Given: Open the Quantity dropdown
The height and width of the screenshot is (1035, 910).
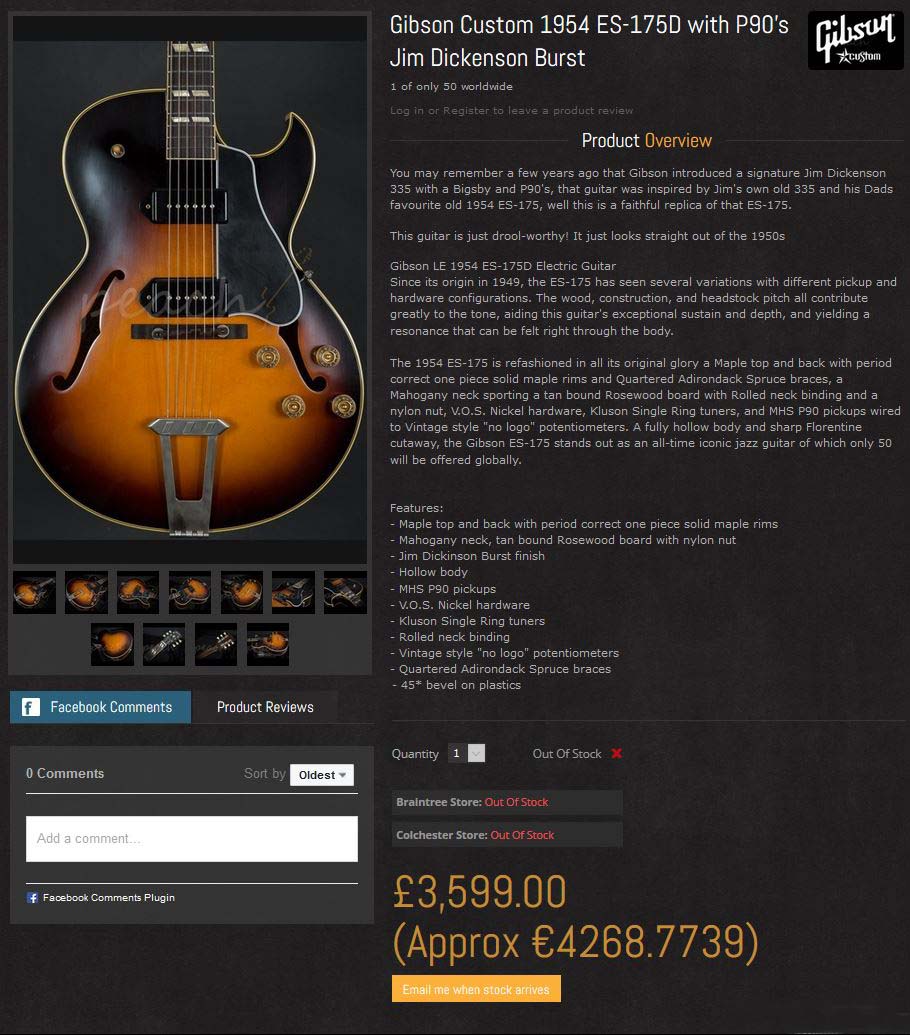Looking at the screenshot, I should pyautogui.click(x=467, y=753).
